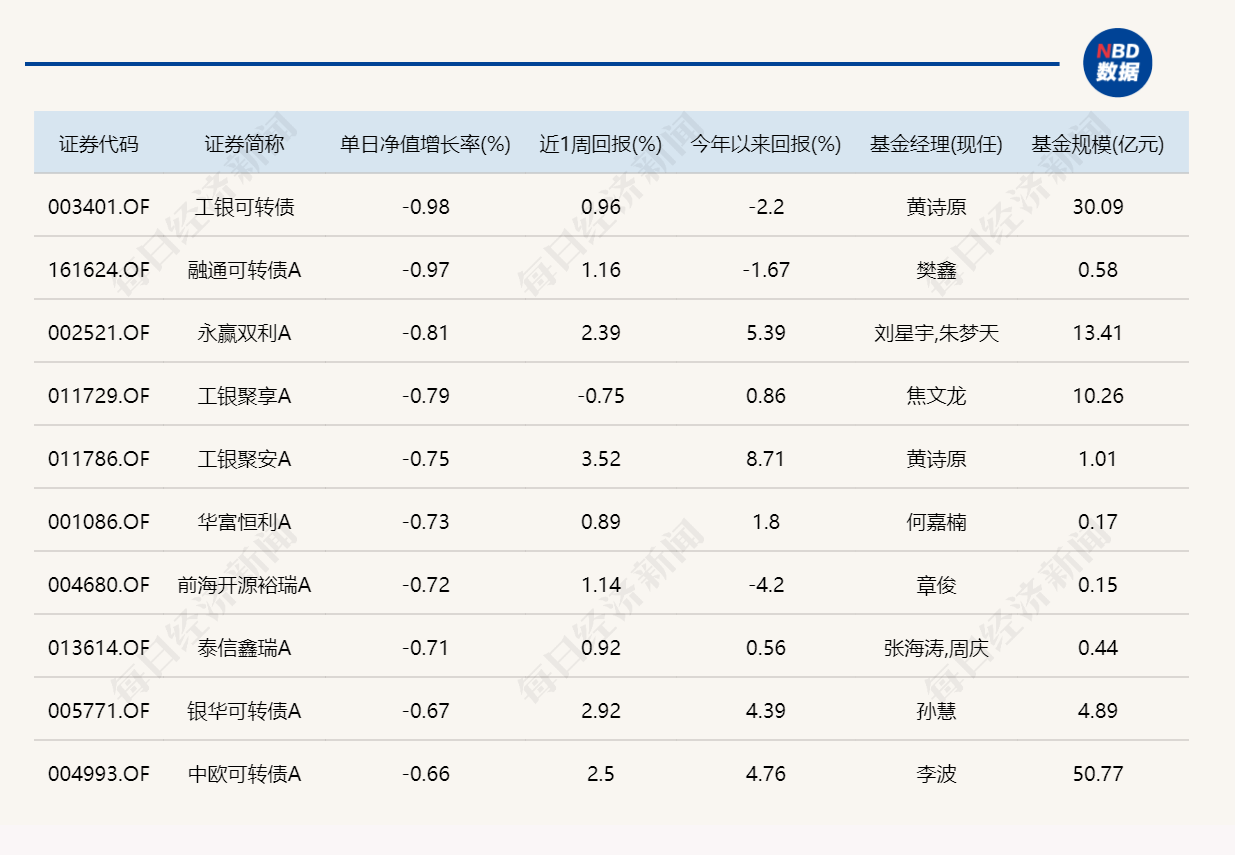
Task: Click fund size 13.41
Action: click(1098, 333)
